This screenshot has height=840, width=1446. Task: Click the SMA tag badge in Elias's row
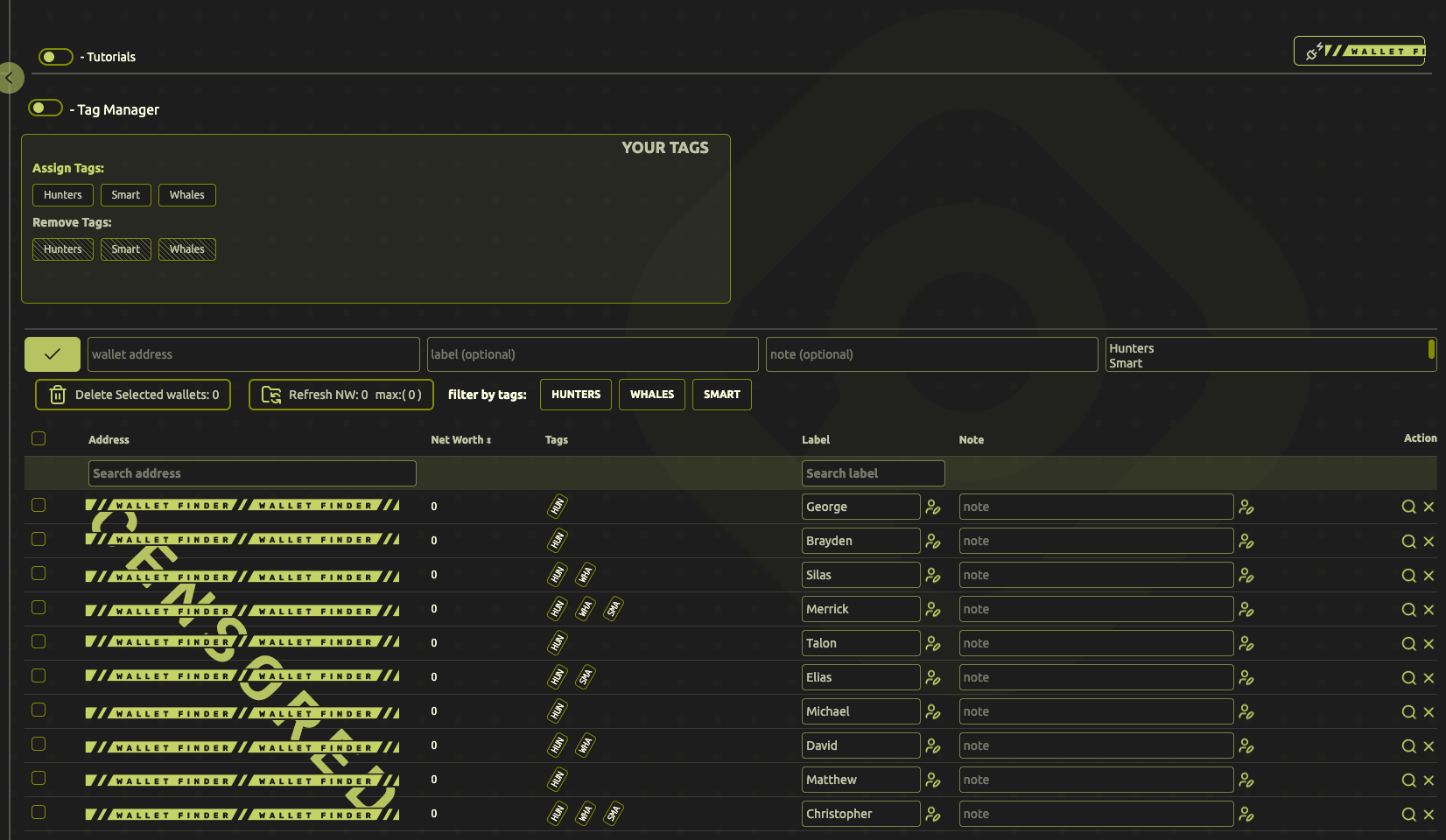586,676
